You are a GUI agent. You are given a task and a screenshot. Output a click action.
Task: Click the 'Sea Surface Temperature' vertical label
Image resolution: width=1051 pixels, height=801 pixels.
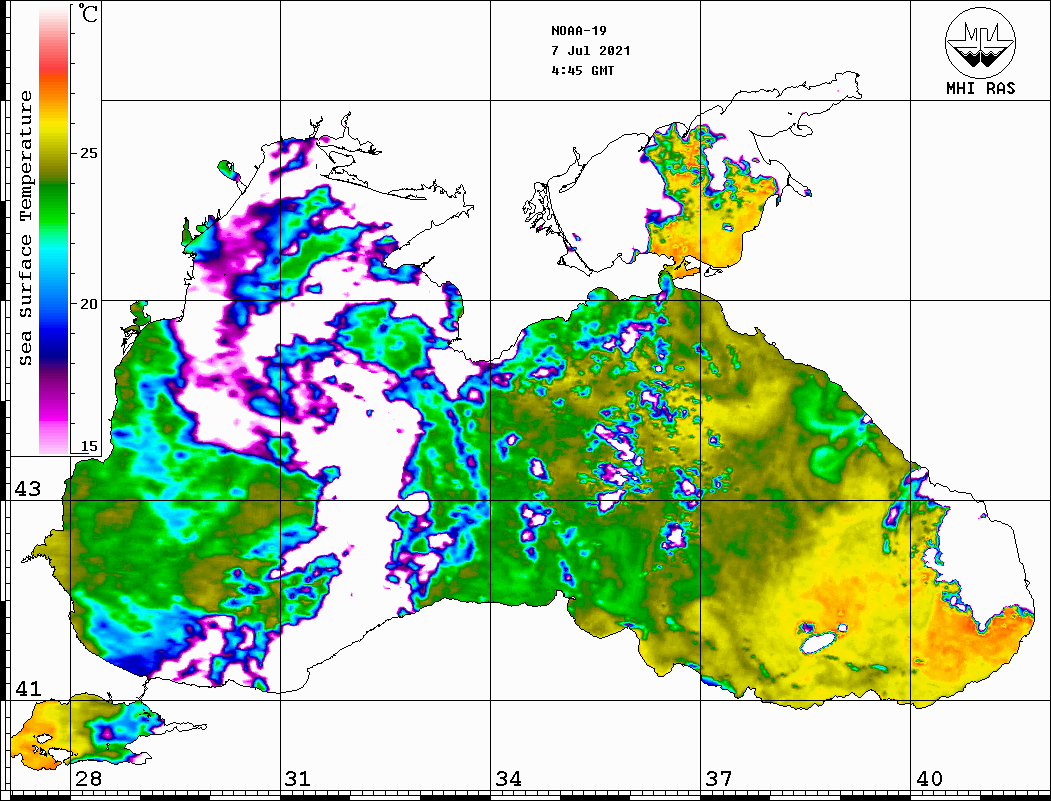tap(25, 228)
